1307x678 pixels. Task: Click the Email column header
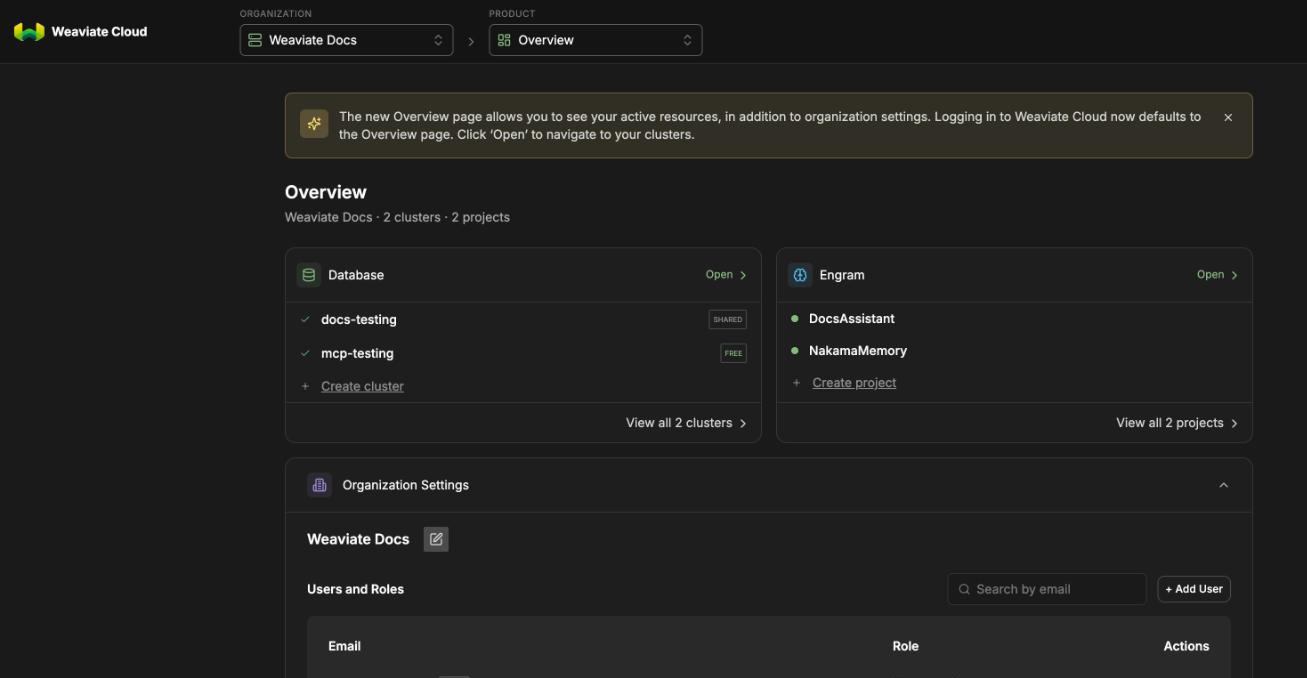[344, 646]
